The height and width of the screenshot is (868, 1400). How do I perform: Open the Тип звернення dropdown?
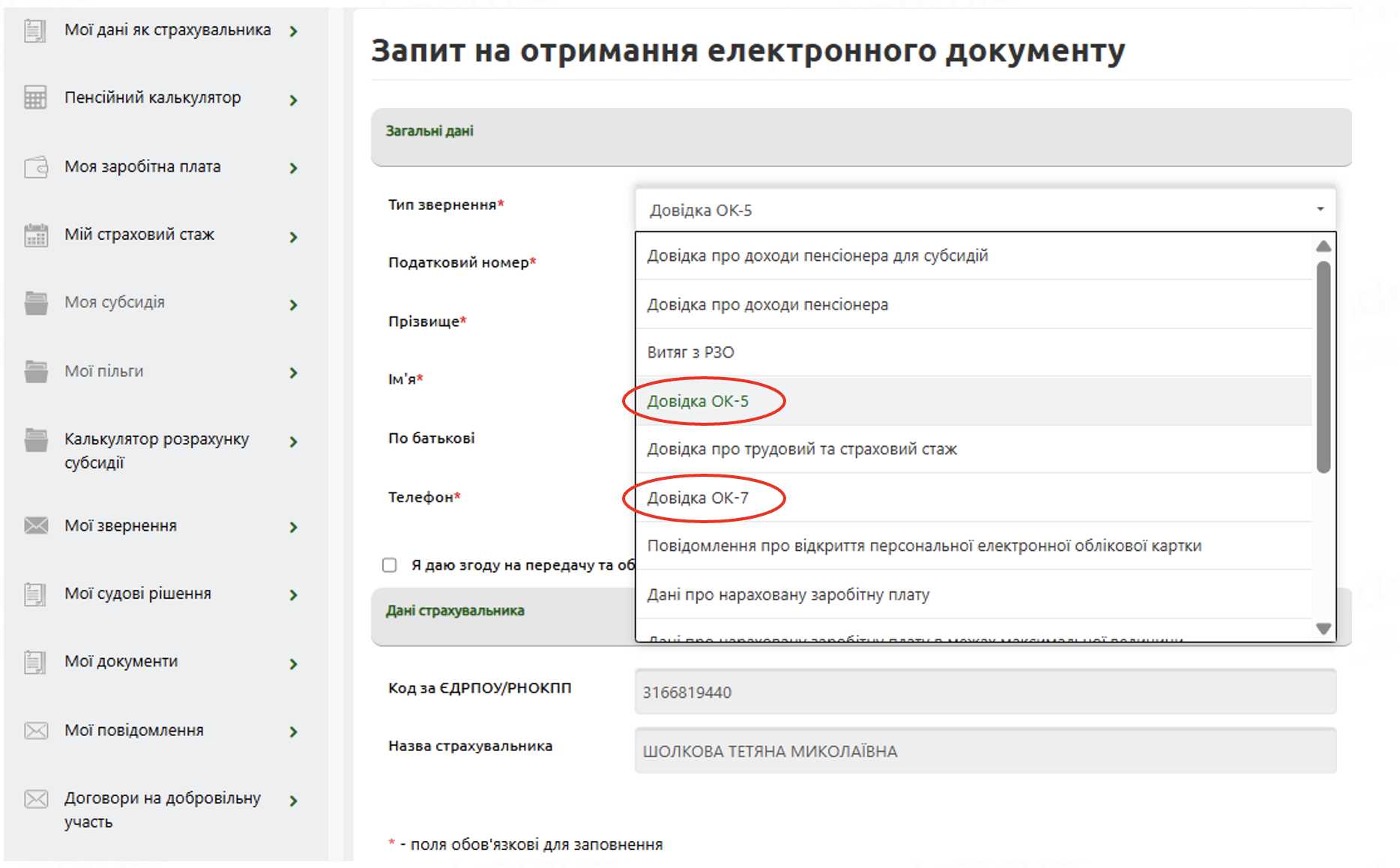pos(984,210)
